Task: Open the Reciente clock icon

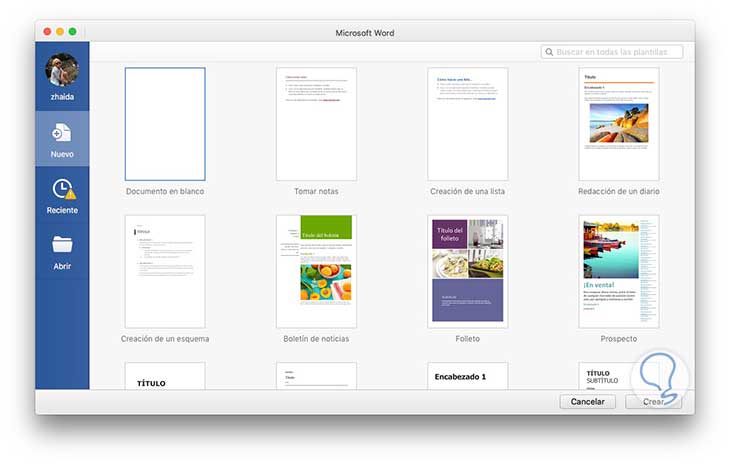Action: click(x=63, y=189)
